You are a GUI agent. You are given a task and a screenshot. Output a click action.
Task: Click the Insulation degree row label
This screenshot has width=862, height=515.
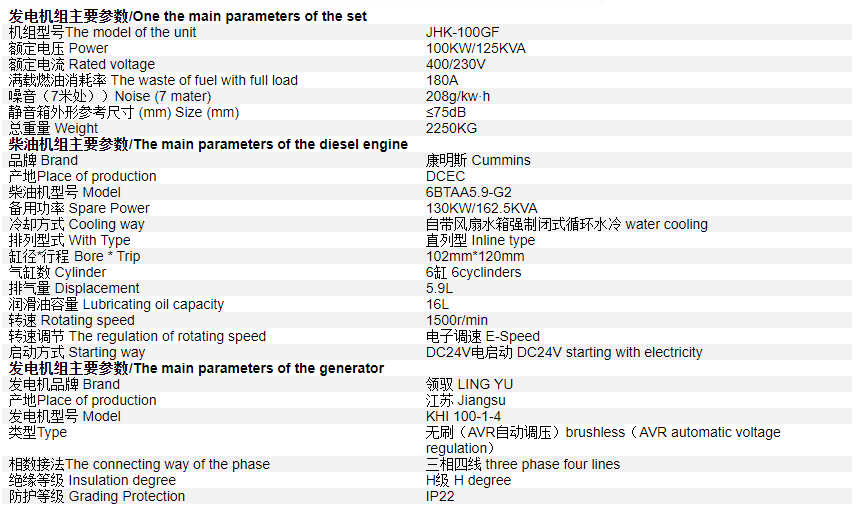pos(92,480)
